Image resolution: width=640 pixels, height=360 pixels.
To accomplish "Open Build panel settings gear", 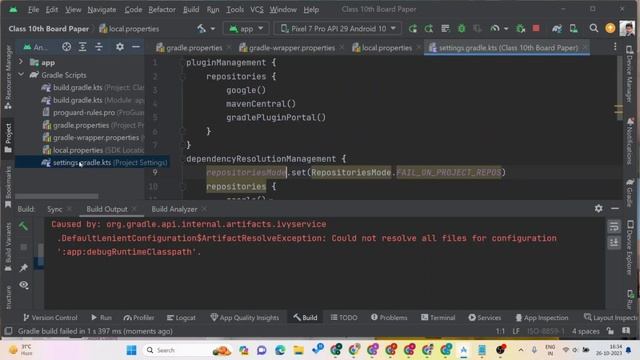I will pyautogui.click(x=598, y=209).
